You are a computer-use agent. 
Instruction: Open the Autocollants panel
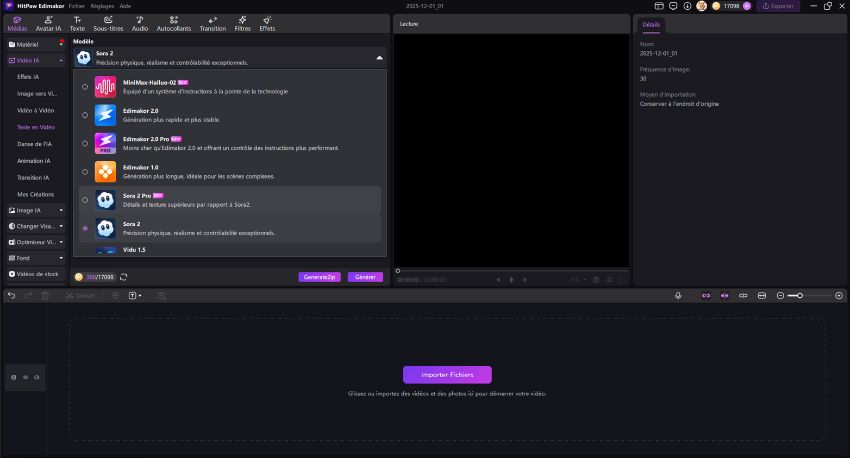coord(173,24)
